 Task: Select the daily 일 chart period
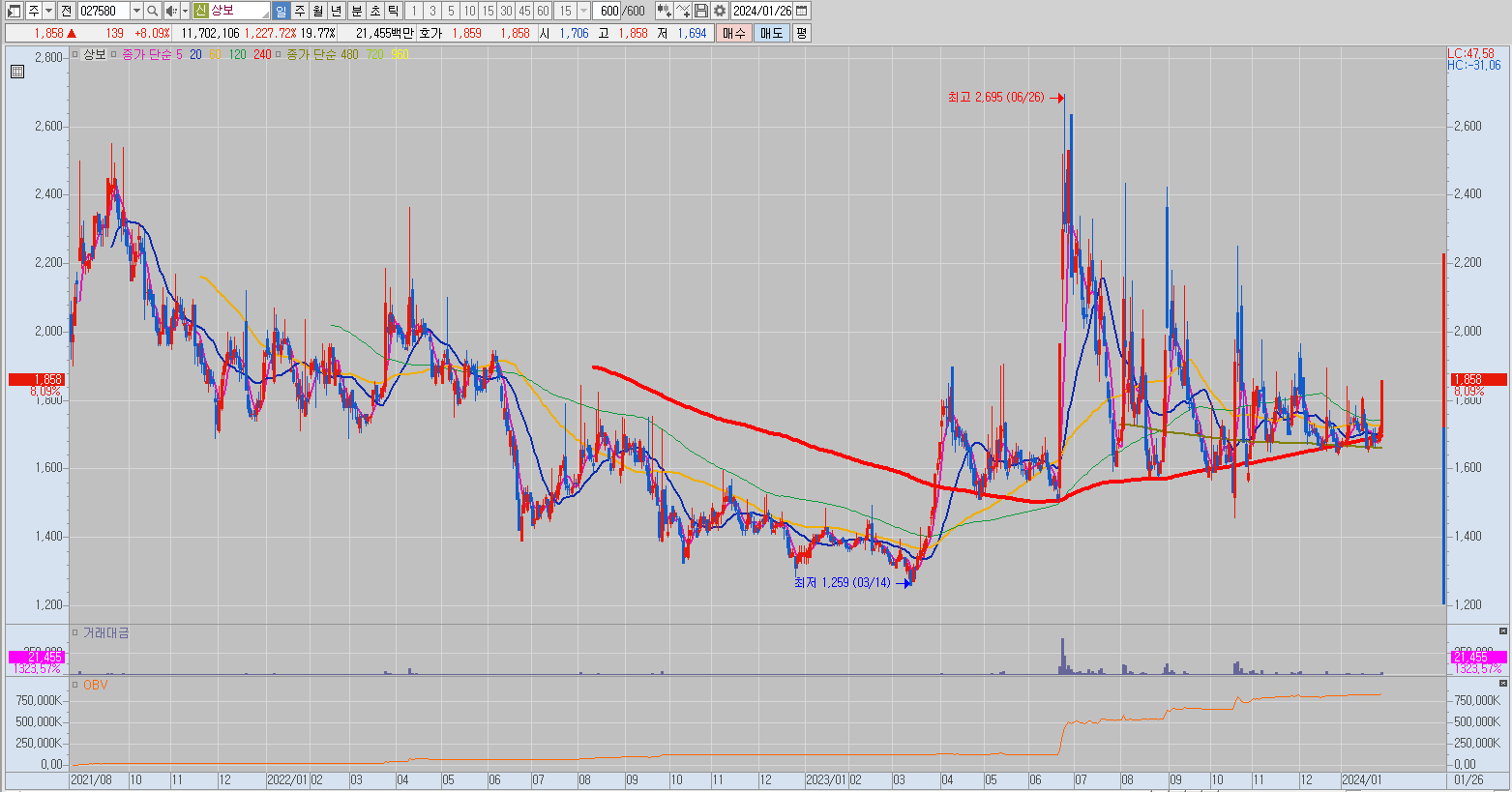pyautogui.click(x=281, y=11)
